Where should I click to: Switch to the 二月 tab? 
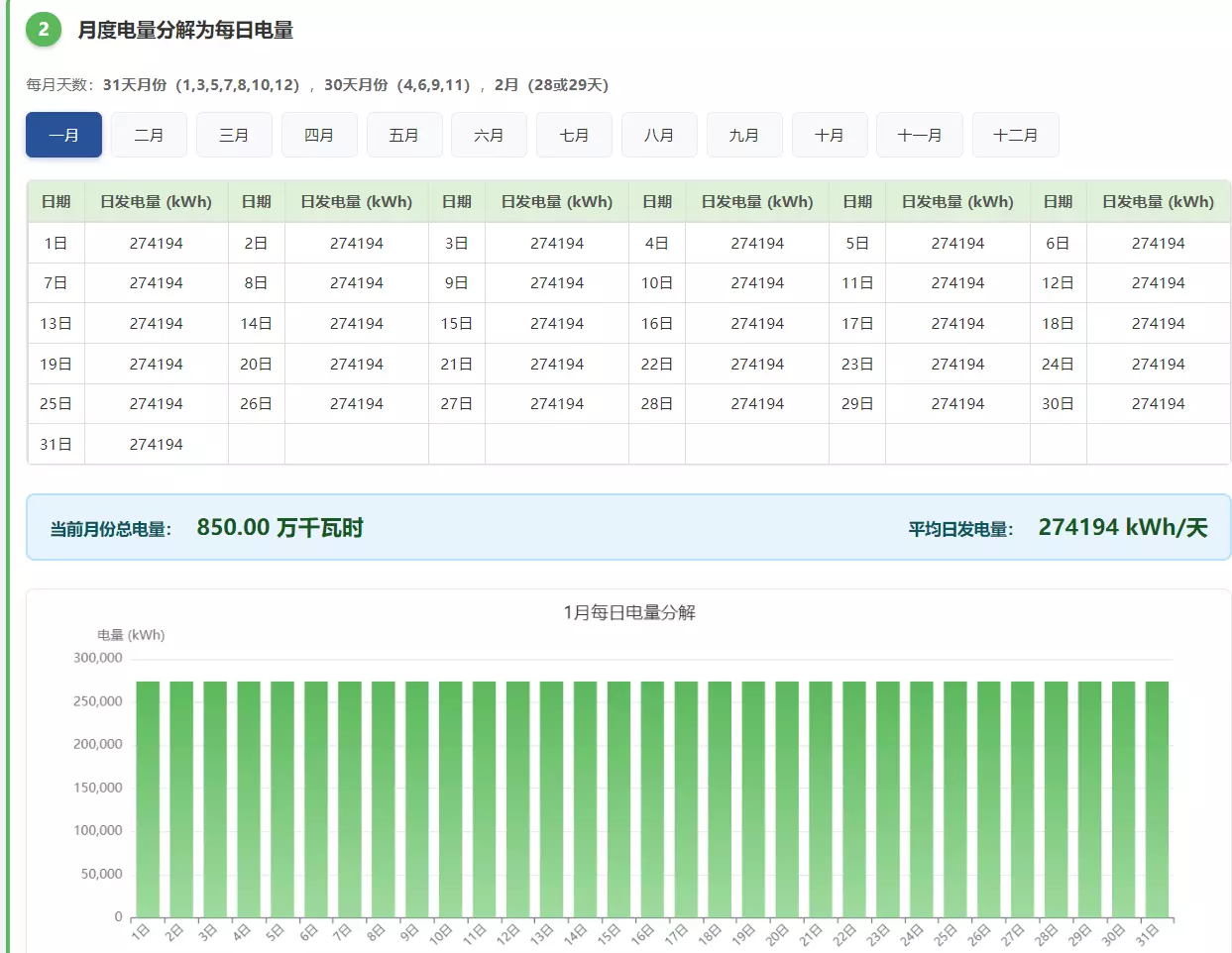click(x=149, y=135)
